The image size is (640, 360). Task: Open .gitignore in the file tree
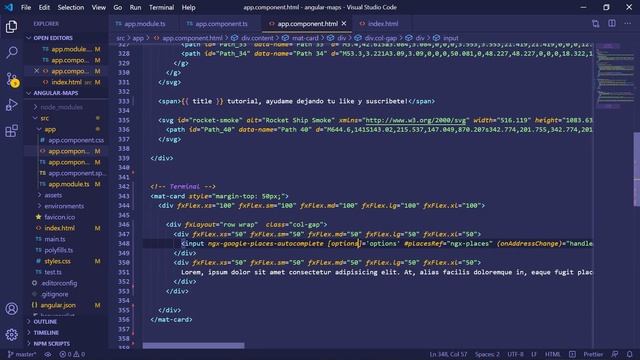click(55, 294)
